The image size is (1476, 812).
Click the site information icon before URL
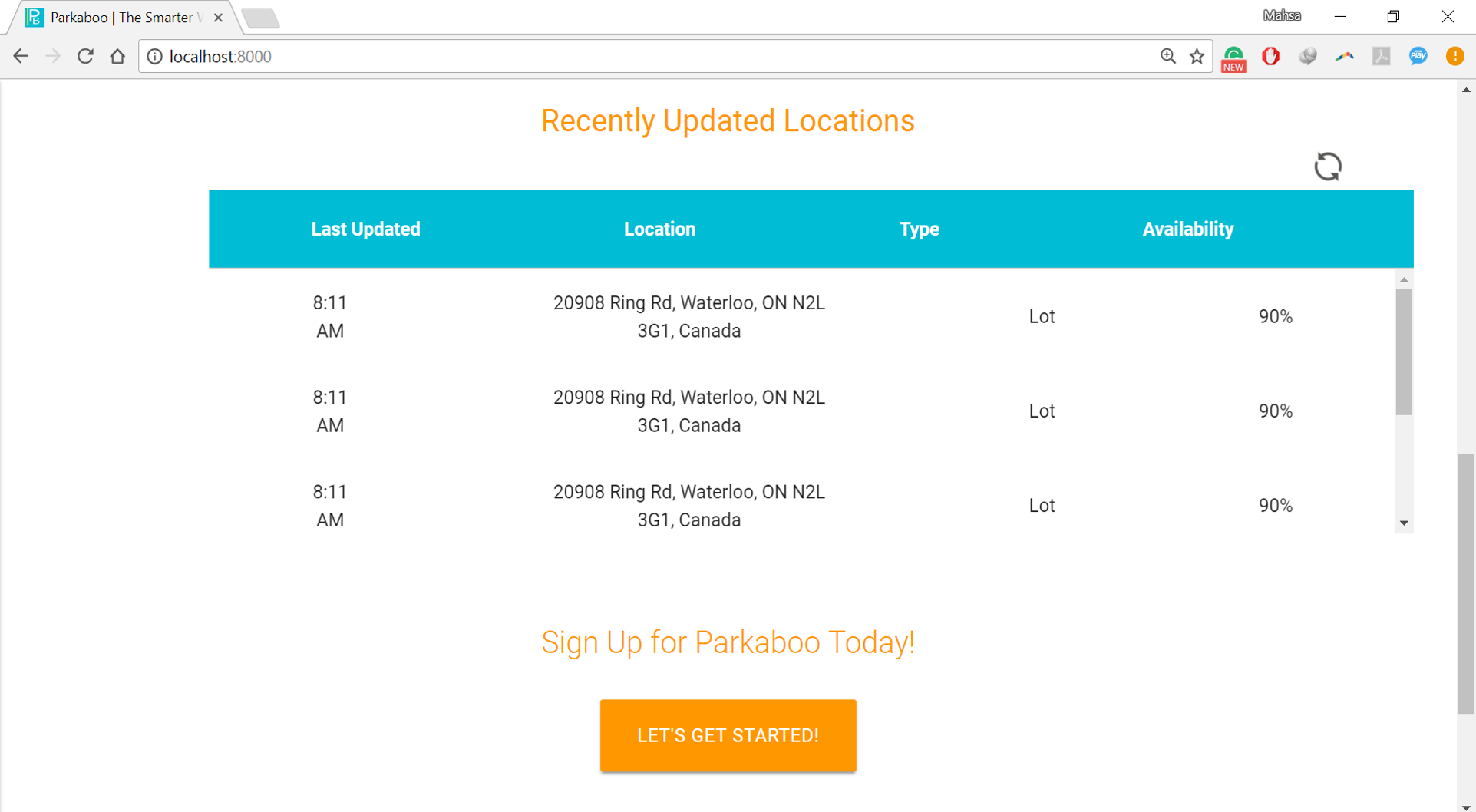154,57
